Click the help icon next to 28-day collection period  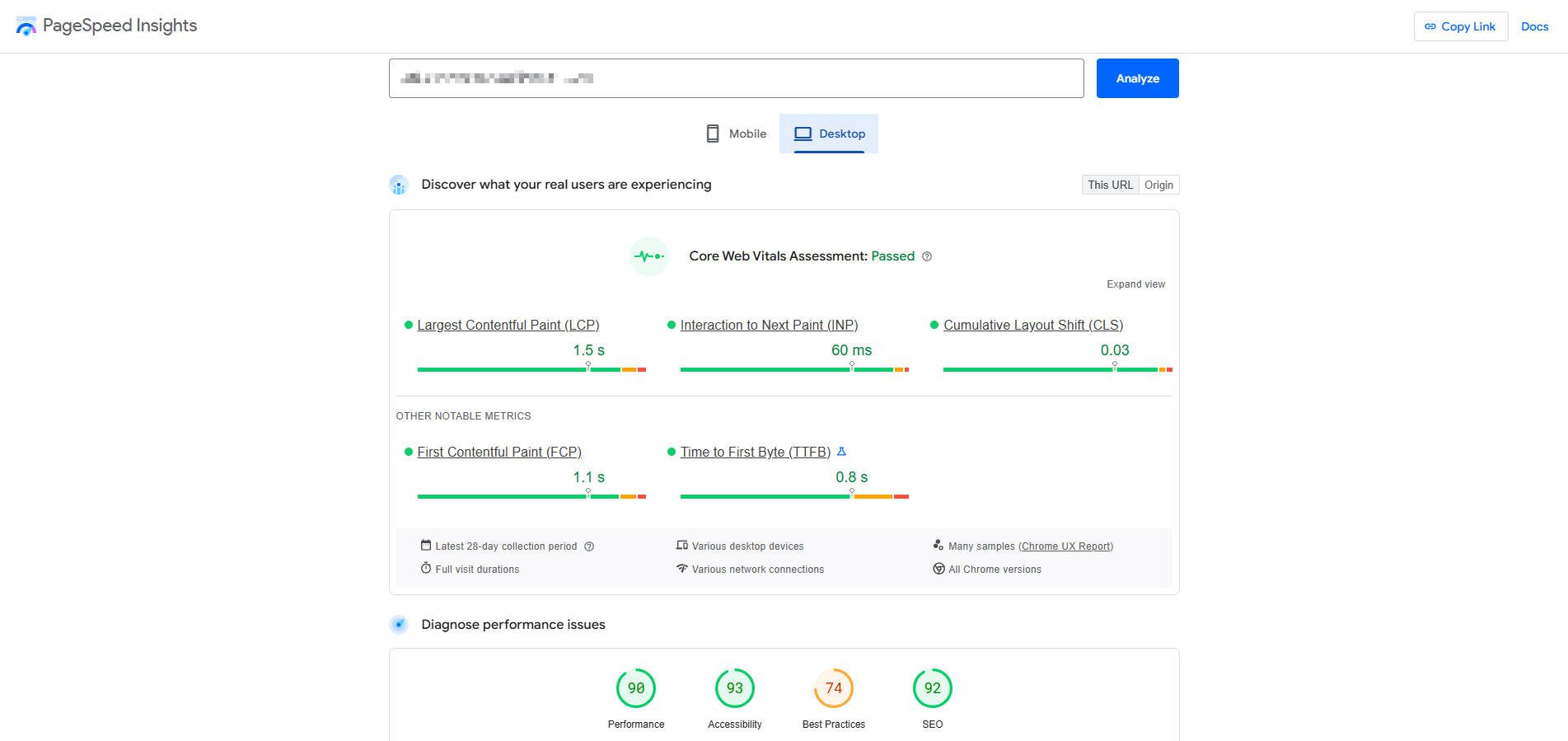tap(589, 546)
